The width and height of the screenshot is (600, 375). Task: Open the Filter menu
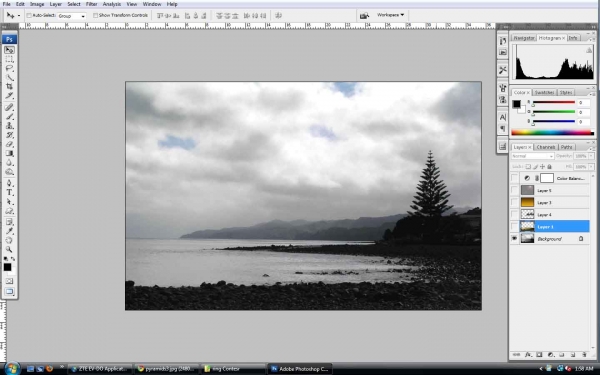[x=91, y=4]
